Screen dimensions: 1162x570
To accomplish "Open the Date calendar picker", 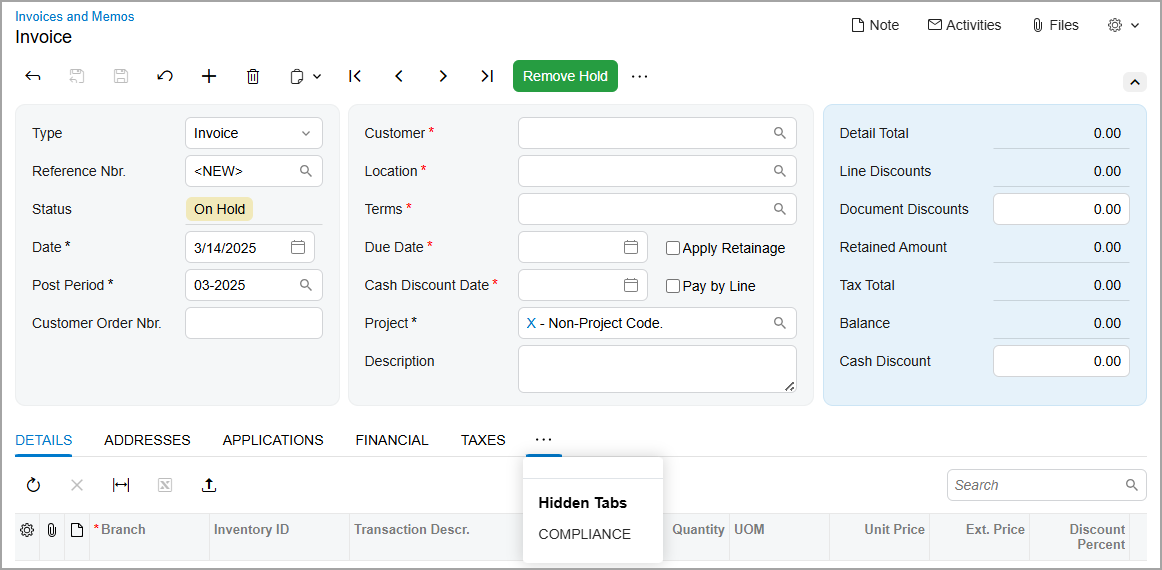I will 298,247.
